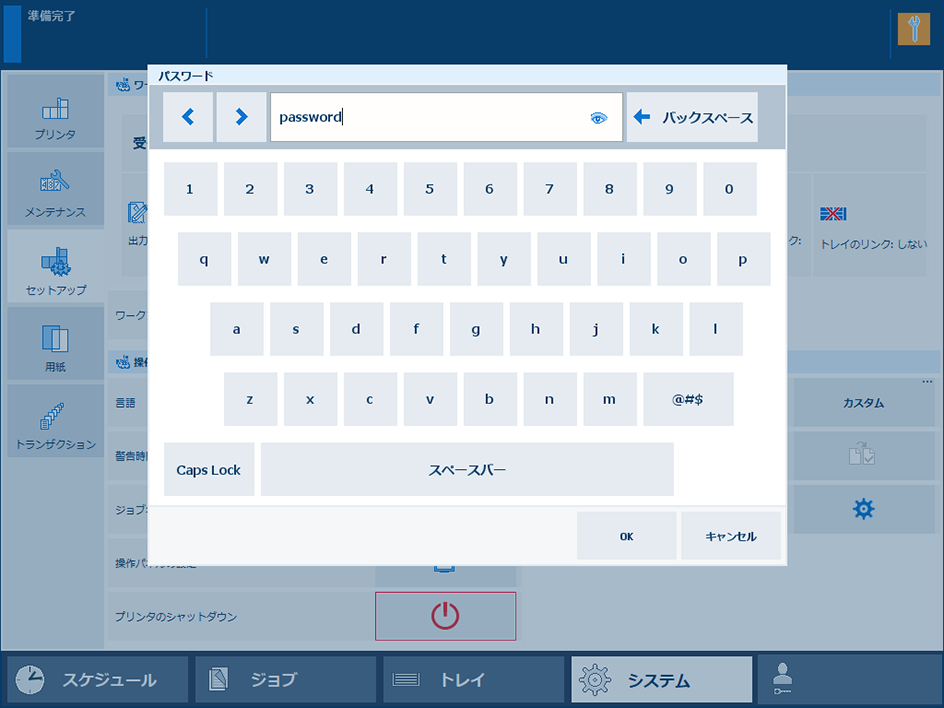Click inside the password input field
Viewport: 944px width, 708px height.
click(430, 117)
